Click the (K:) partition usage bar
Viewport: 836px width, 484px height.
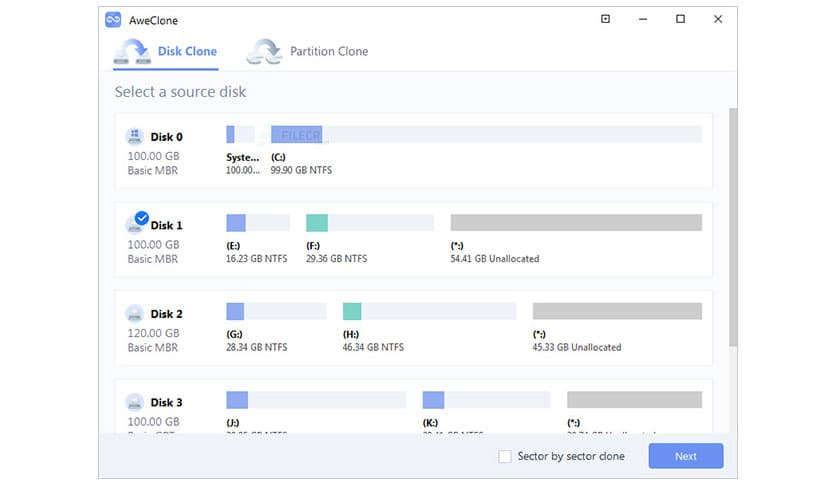486,400
